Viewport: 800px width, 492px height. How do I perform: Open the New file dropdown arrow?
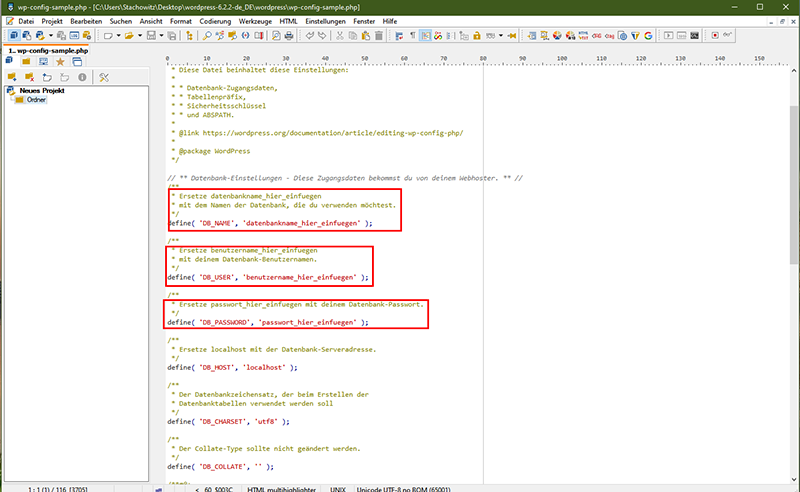(x=118, y=36)
